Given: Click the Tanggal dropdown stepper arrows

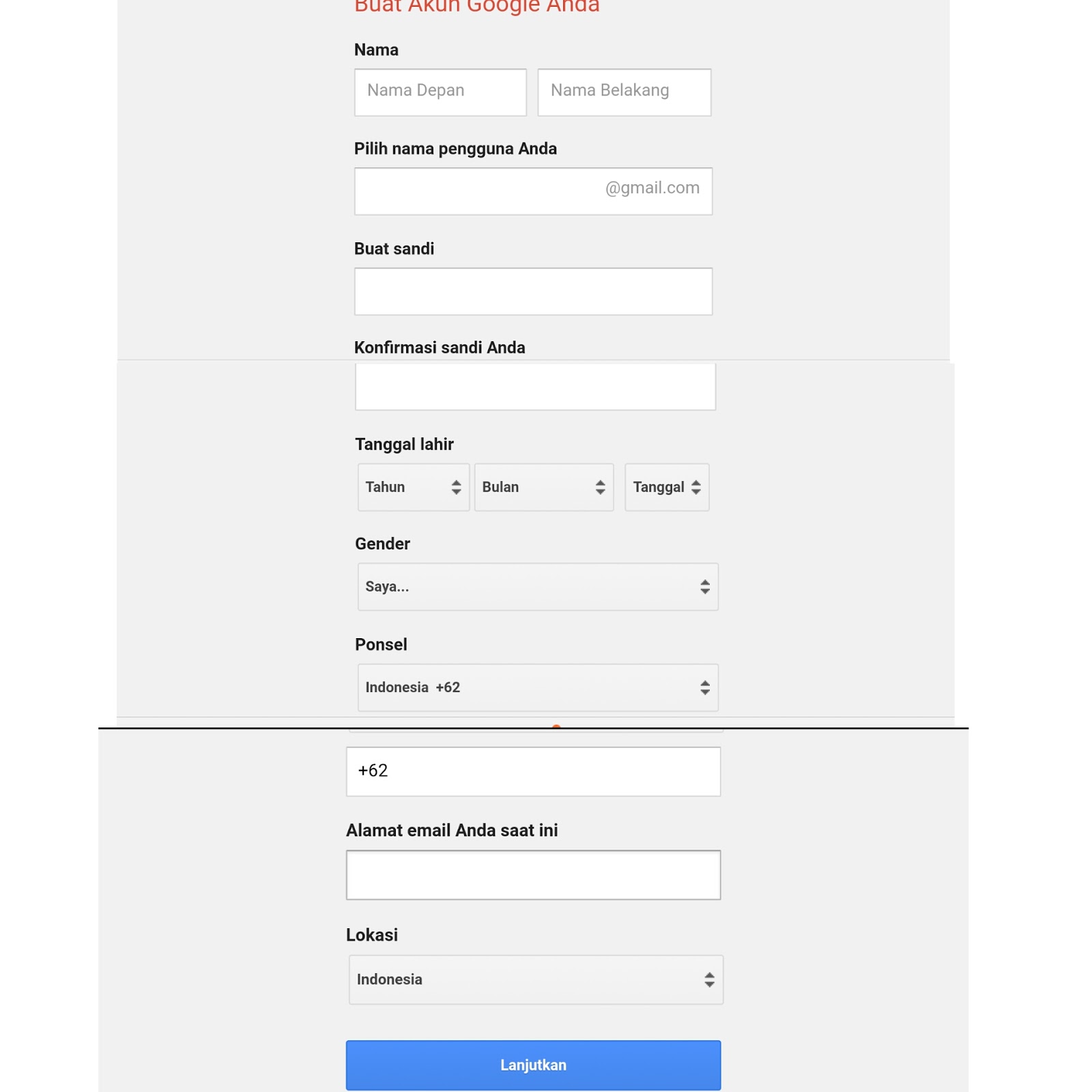Looking at the screenshot, I should click(696, 487).
